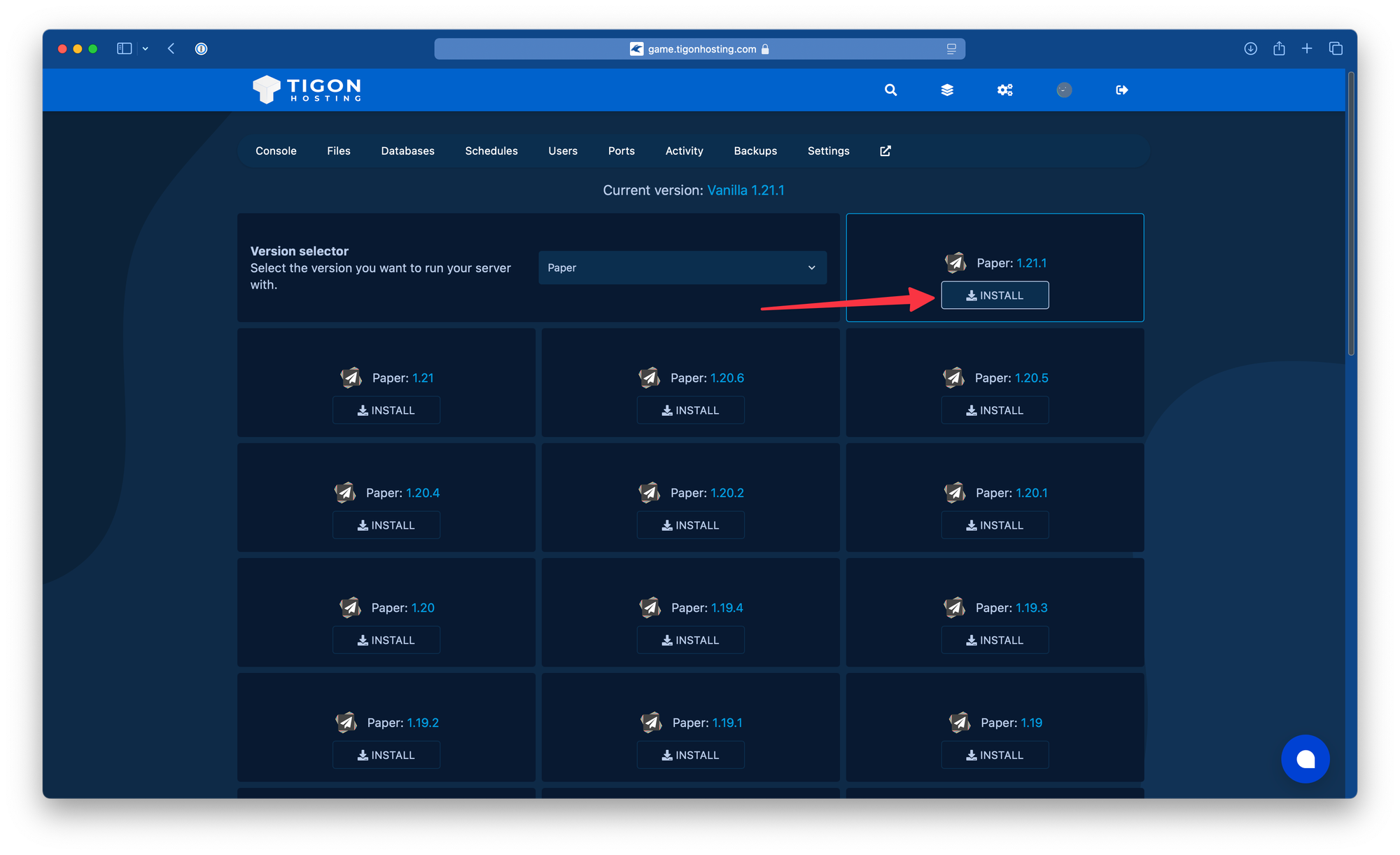The width and height of the screenshot is (1400, 855).
Task: Click the Paper 1.20.5 server icon
Action: click(x=955, y=378)
